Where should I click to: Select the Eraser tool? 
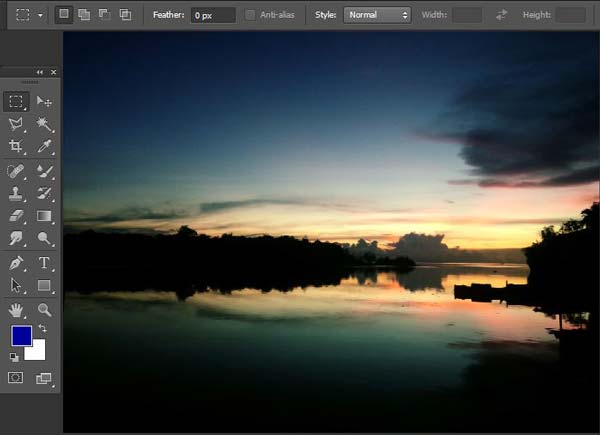coord(16,216)
